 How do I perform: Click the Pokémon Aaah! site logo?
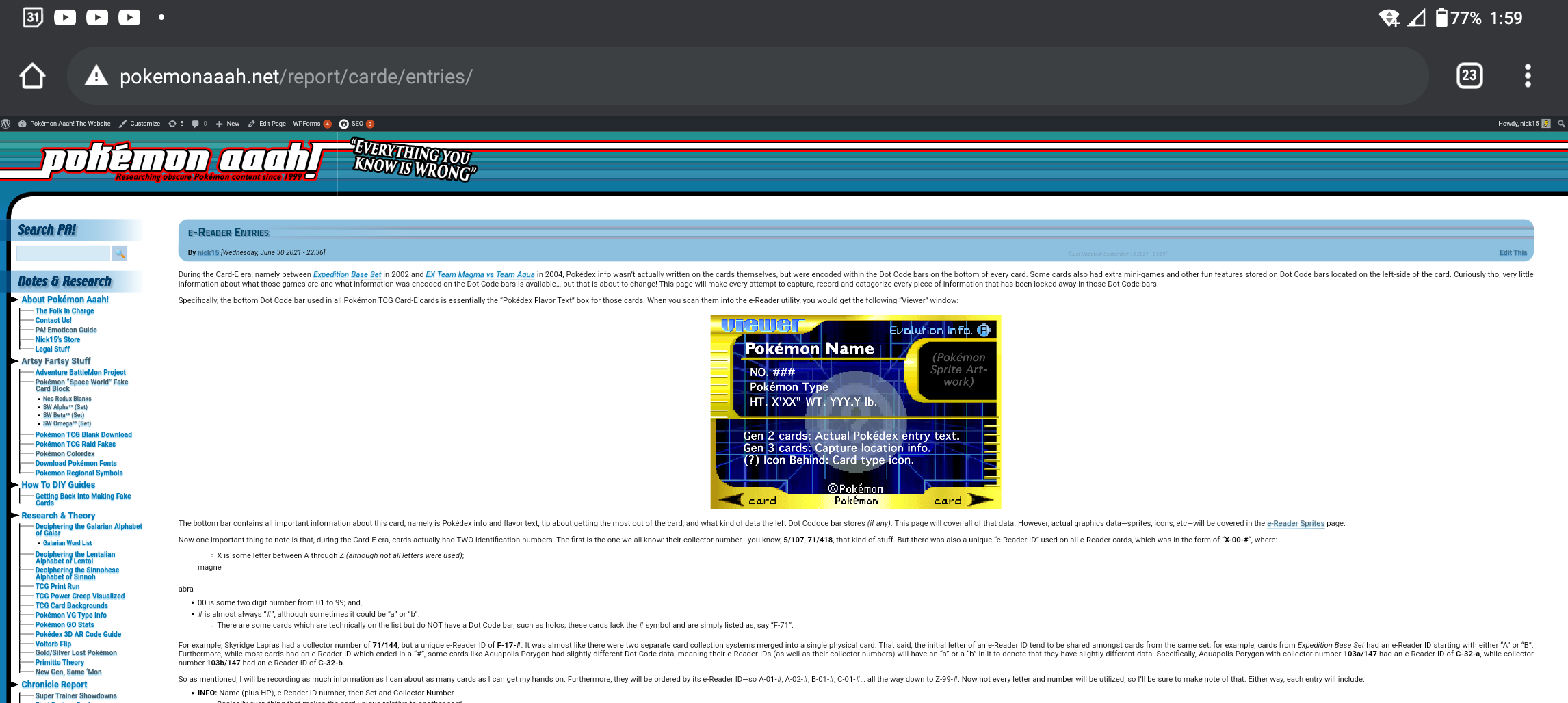[x=181, y=161]
